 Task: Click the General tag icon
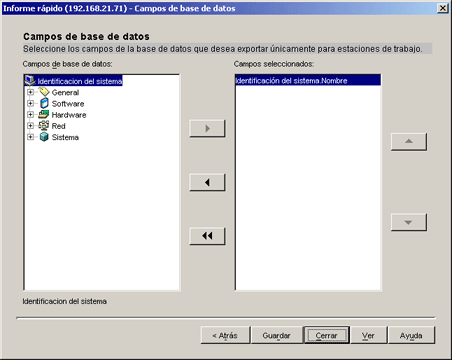(44, 92)
